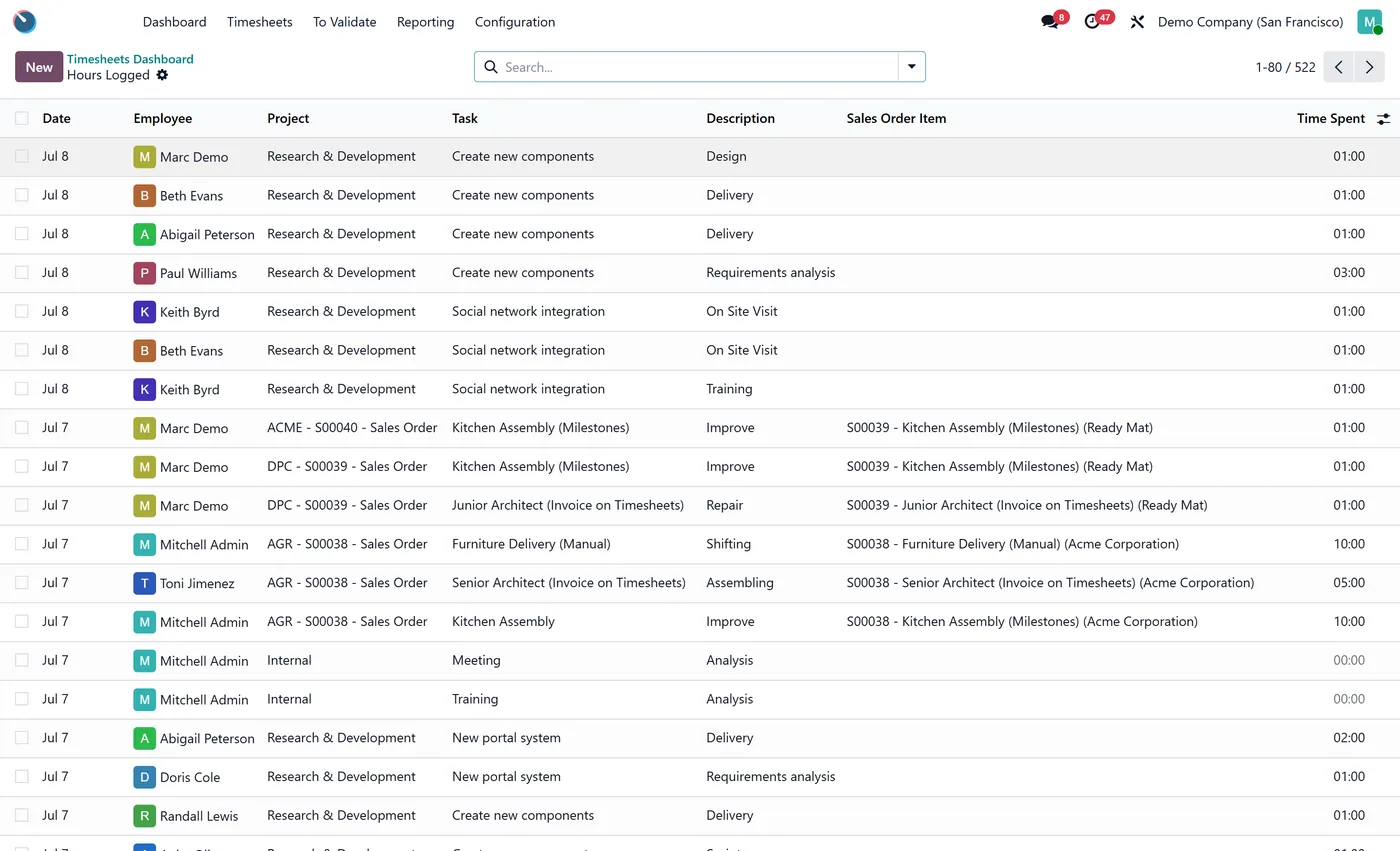Toggle the search options dropdown arrow
Image resolution: width=1400 pixels, height=851 pixels.
912,67
